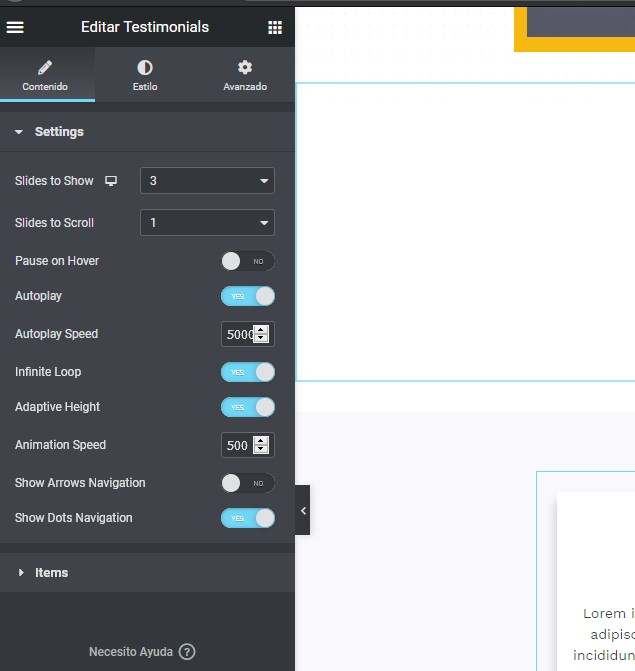Increase Autoplay Speed with up arrow
The width and height of the screenshot is (635, 671).
point(261,330)
